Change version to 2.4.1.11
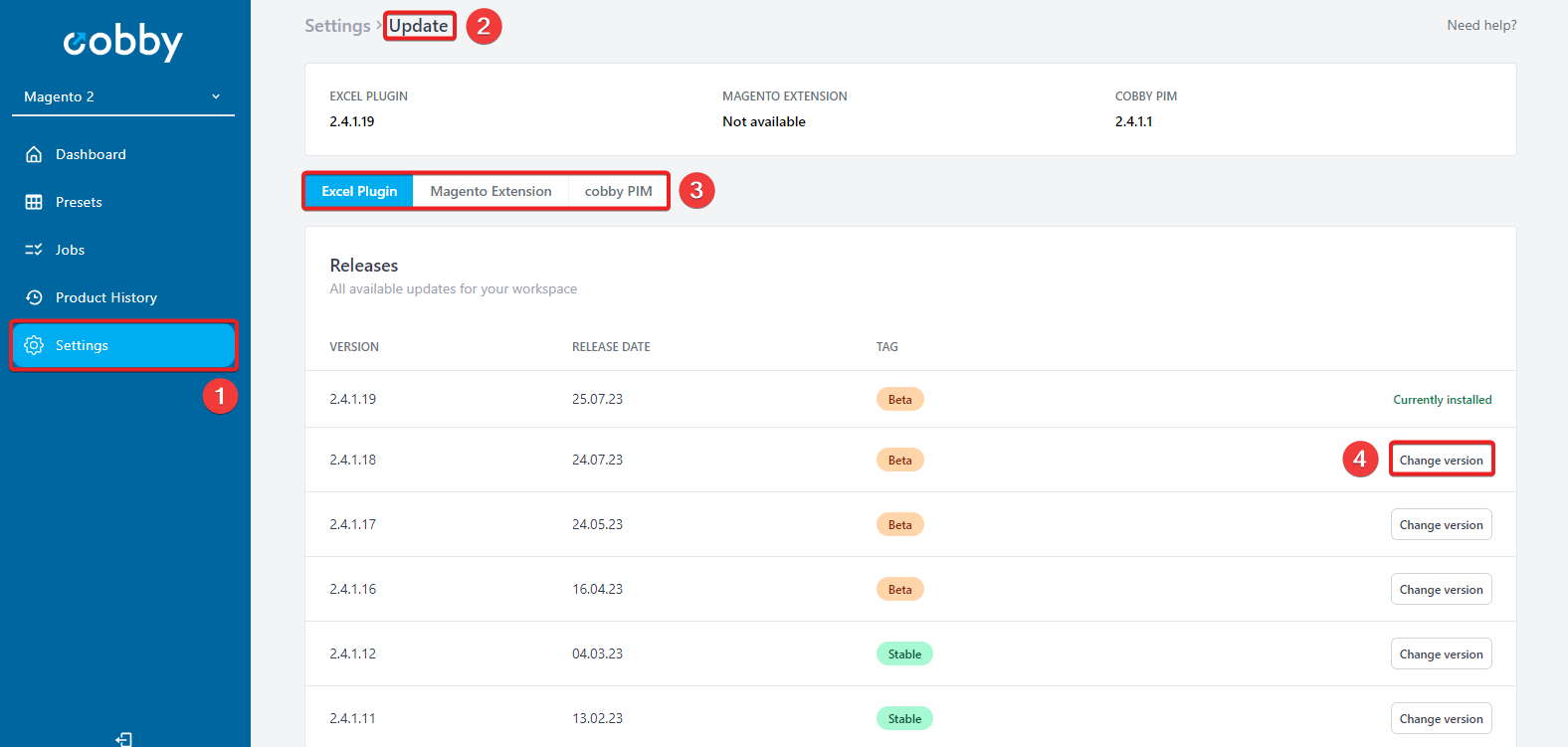Image resolution: width=1568 pixels, height=747 pixels. tap(1441, 718)
